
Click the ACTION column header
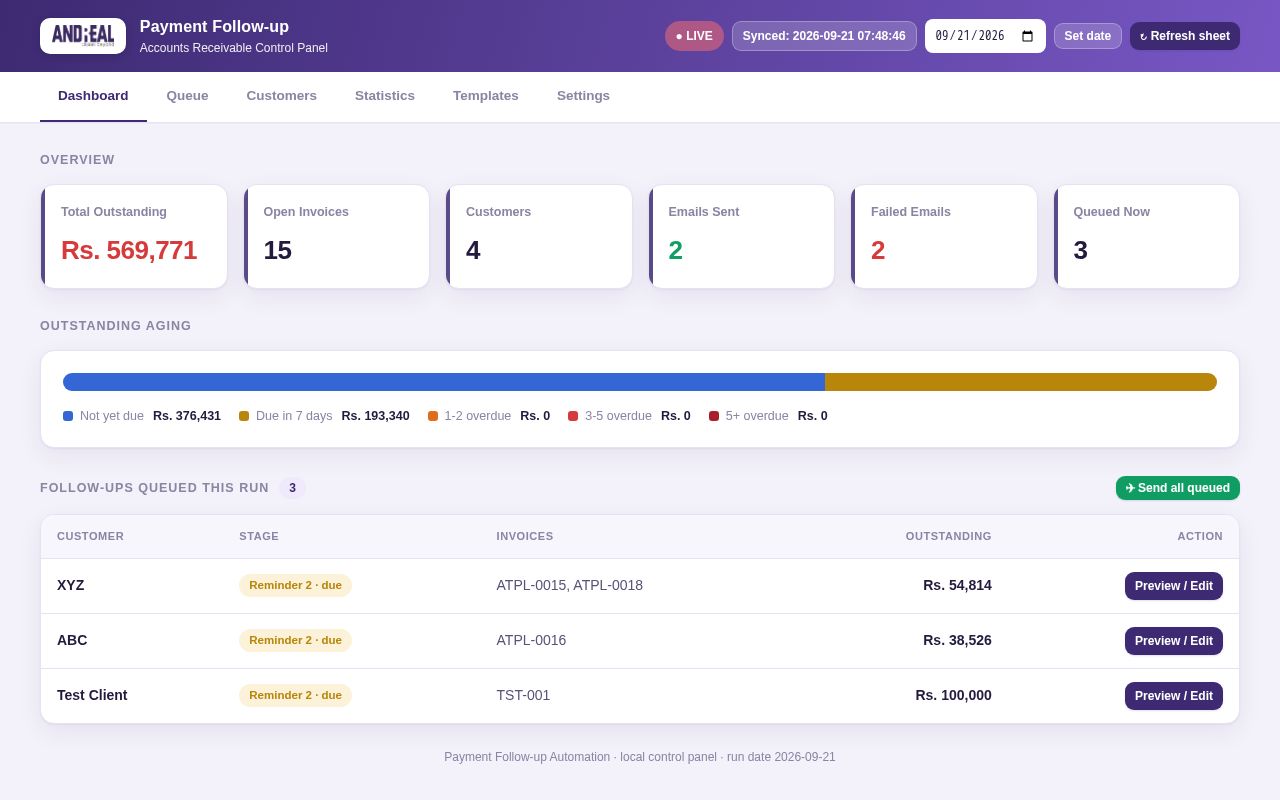click(x=1200, y=536)
